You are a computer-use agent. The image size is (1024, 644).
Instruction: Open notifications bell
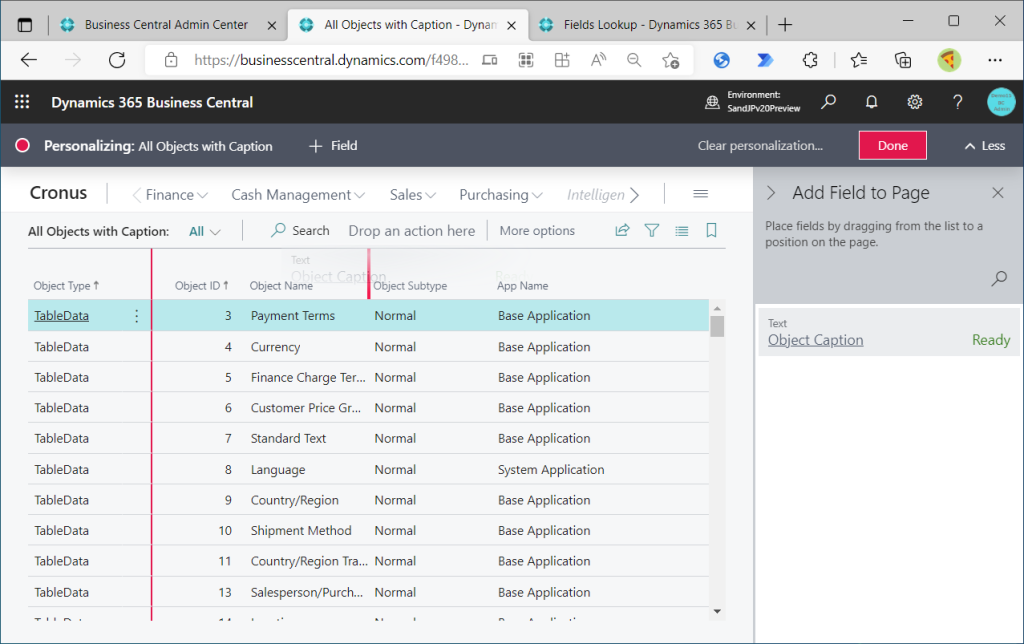(871, 102)
